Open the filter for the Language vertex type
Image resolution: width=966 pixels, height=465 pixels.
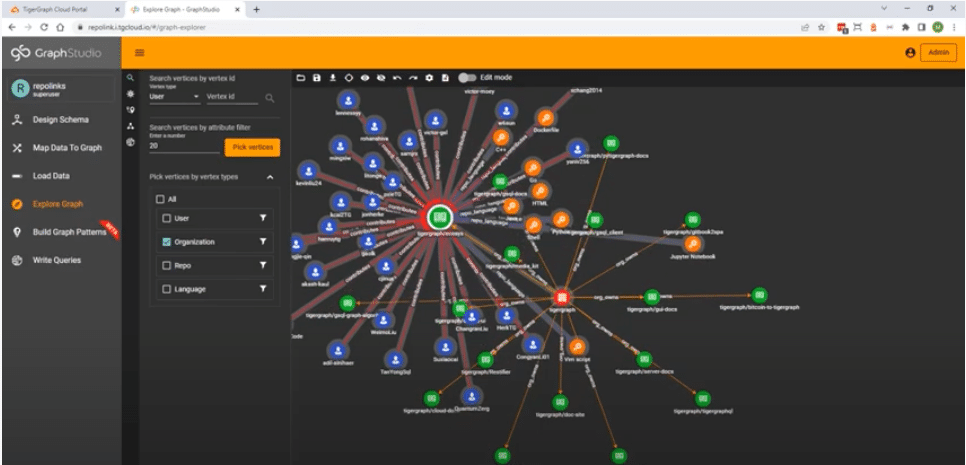coord(263,289)
